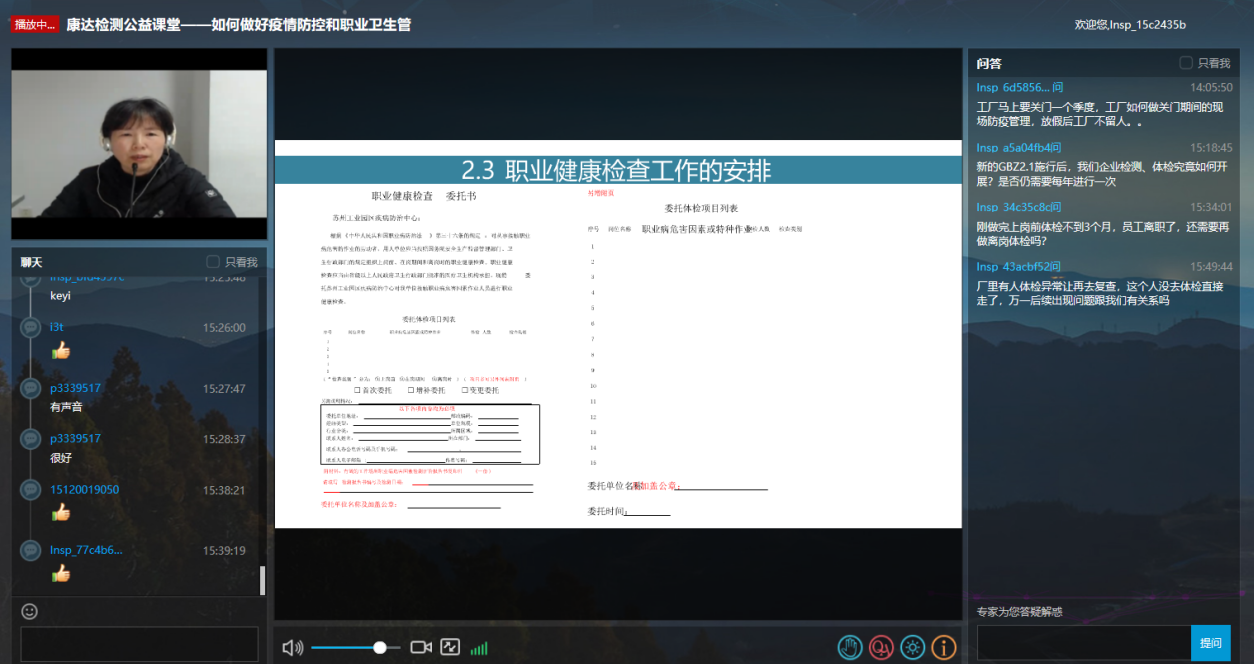Screen dimensions: 1254x664
Task: Open question from Insp_6d5856...
Action: coord(1020,87)
